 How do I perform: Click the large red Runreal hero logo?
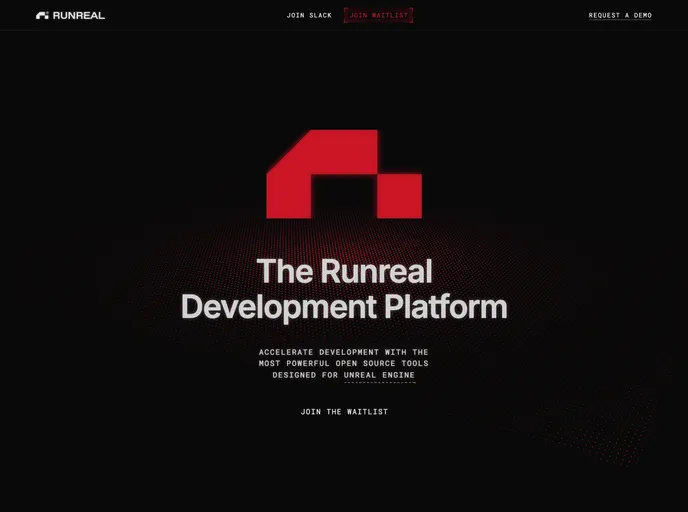pyautogui.click(x=344, y=174)
